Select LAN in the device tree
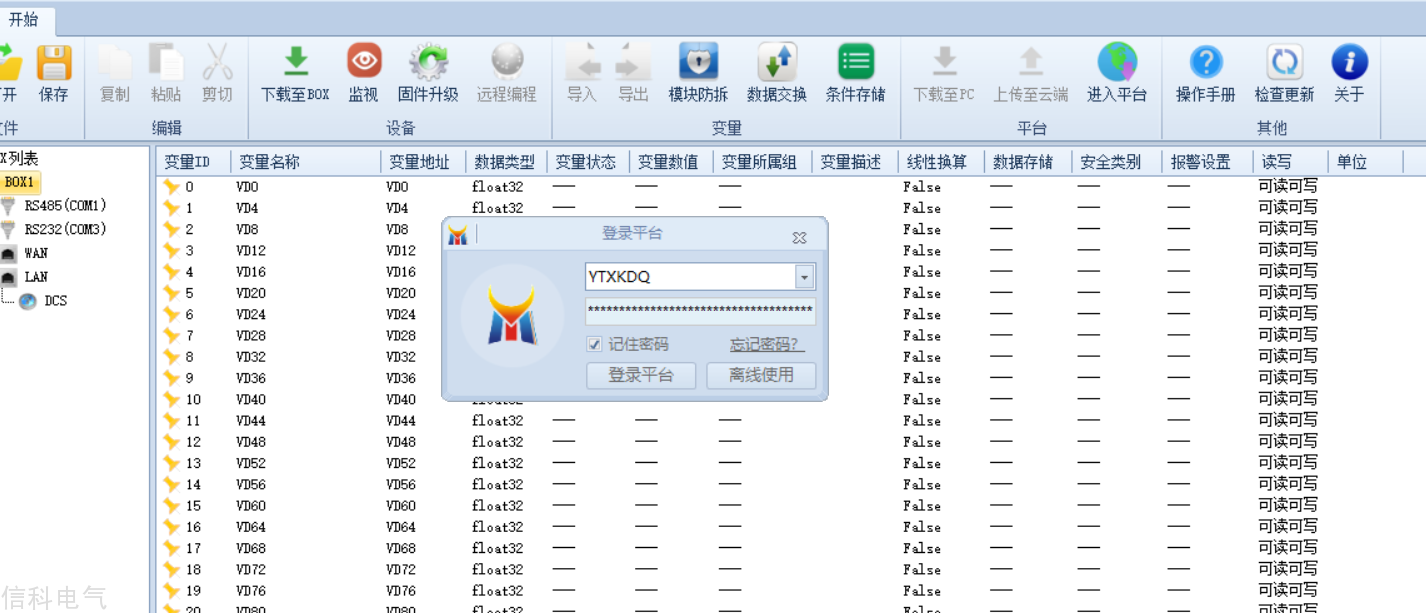This screenshot has height=613, width=1426. [x=36, y=277]
